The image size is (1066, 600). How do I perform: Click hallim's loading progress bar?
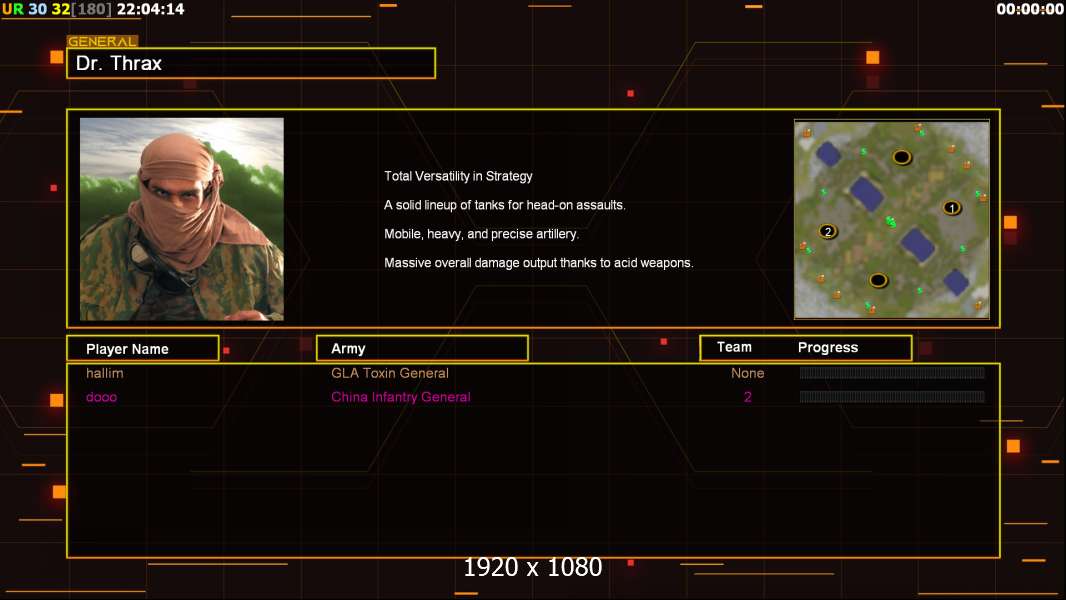pos(892,372)
